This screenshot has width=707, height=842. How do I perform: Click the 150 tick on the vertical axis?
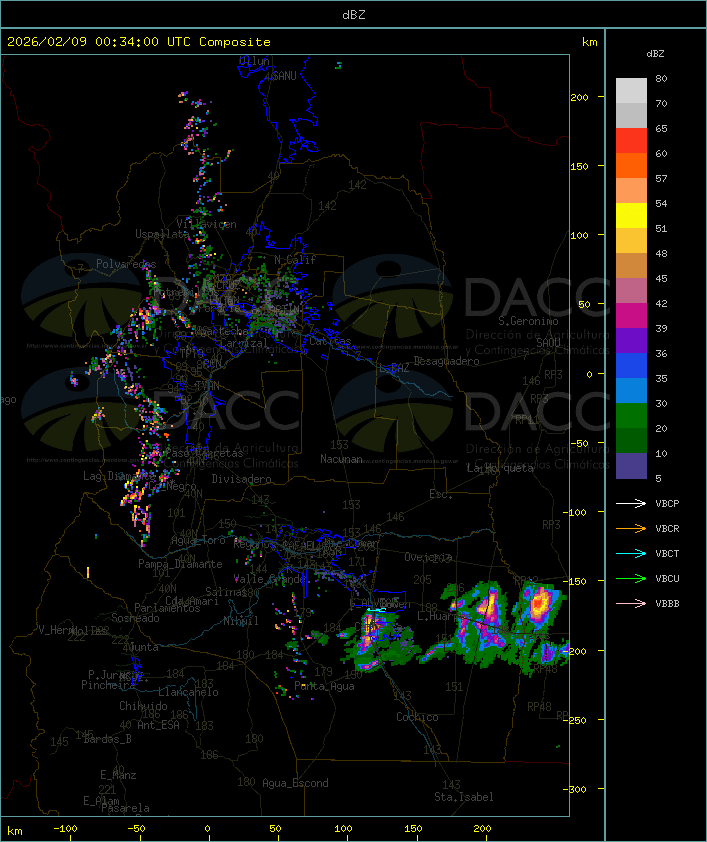pos(579,166)
